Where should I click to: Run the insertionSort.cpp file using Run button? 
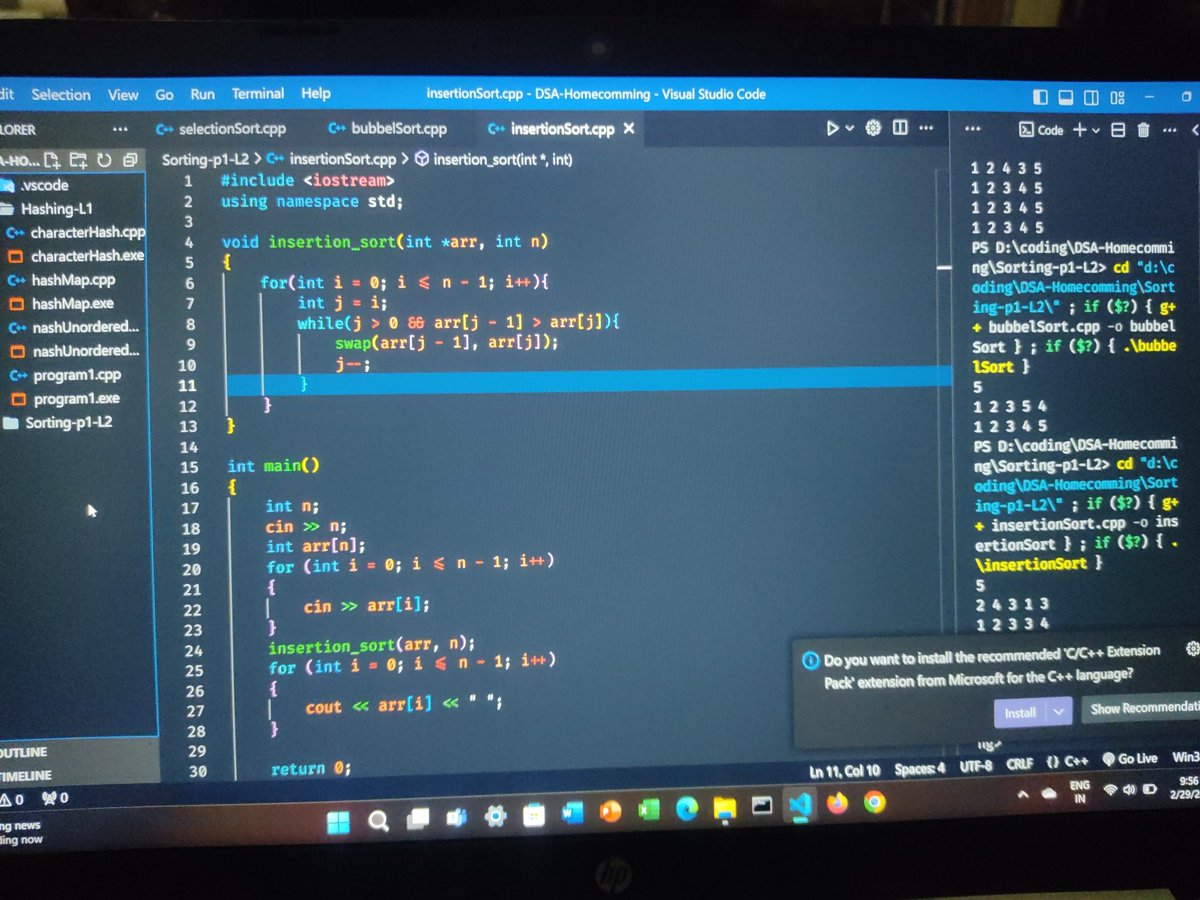tap(833, 128)
